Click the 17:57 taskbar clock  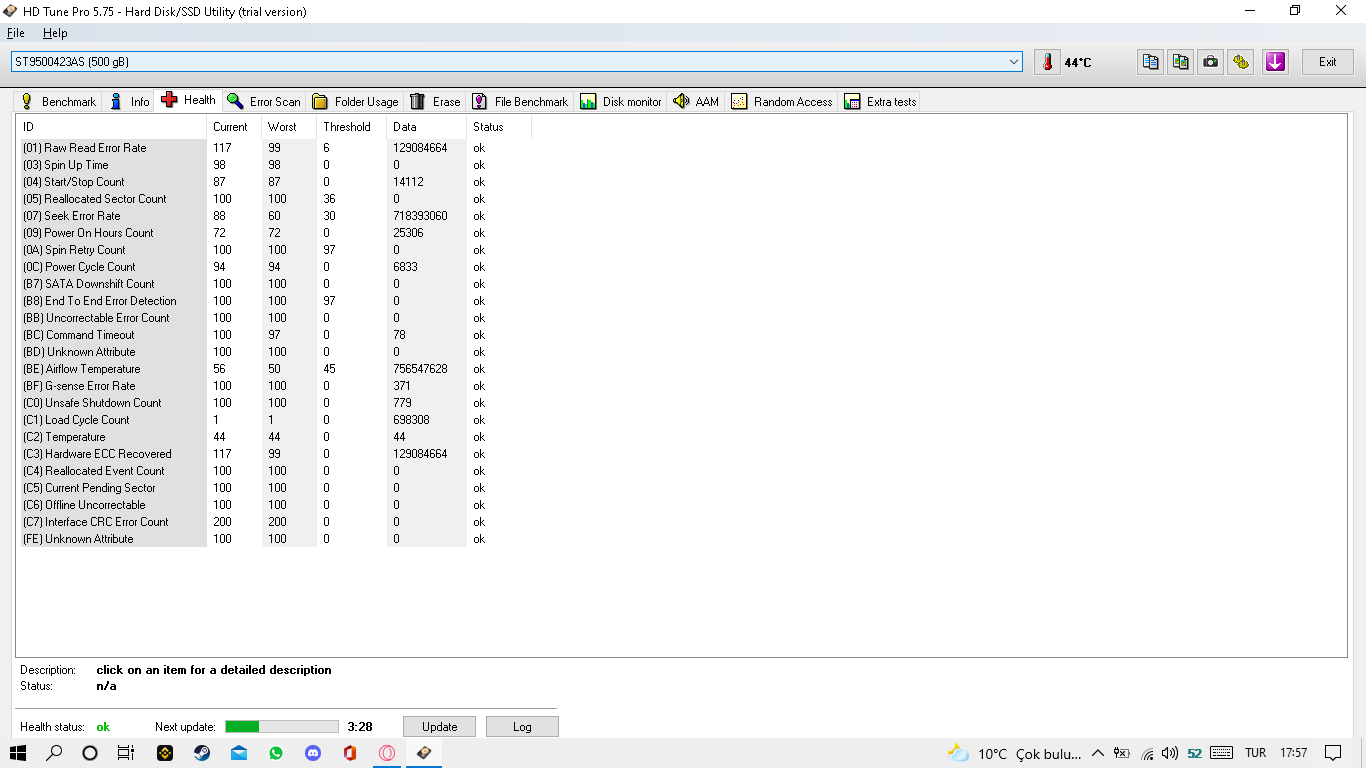point(1293,753)
